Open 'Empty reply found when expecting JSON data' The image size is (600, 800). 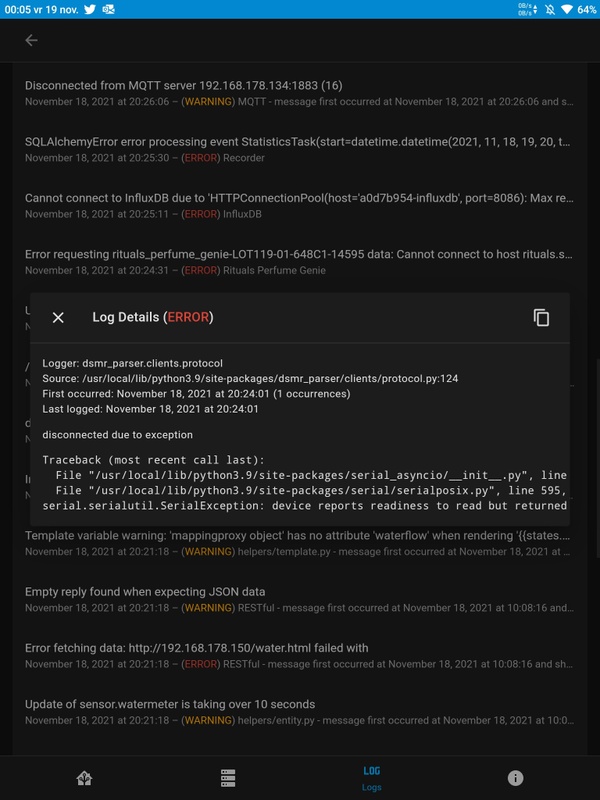point(299,599)
